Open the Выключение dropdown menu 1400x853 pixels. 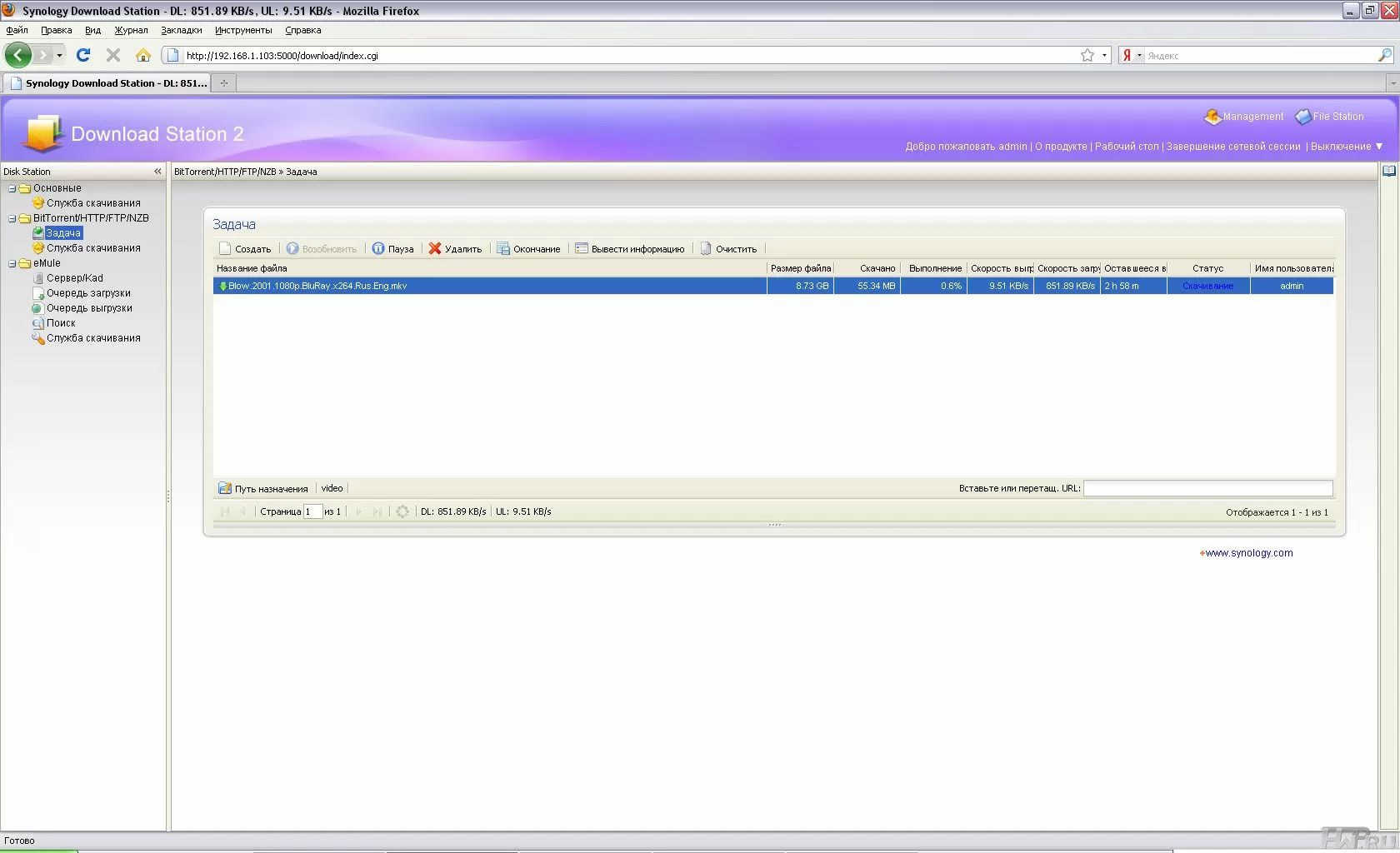(1346, 147)
